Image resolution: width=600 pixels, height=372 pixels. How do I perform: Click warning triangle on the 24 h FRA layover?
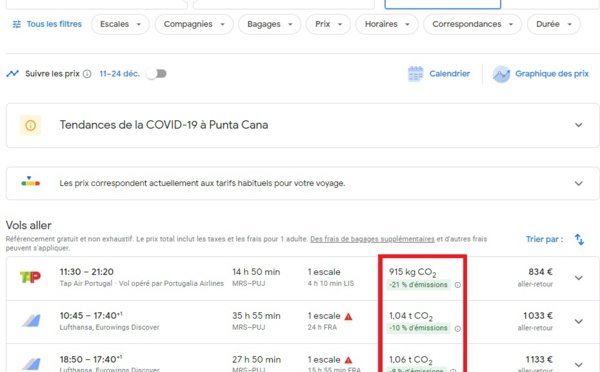348,317
